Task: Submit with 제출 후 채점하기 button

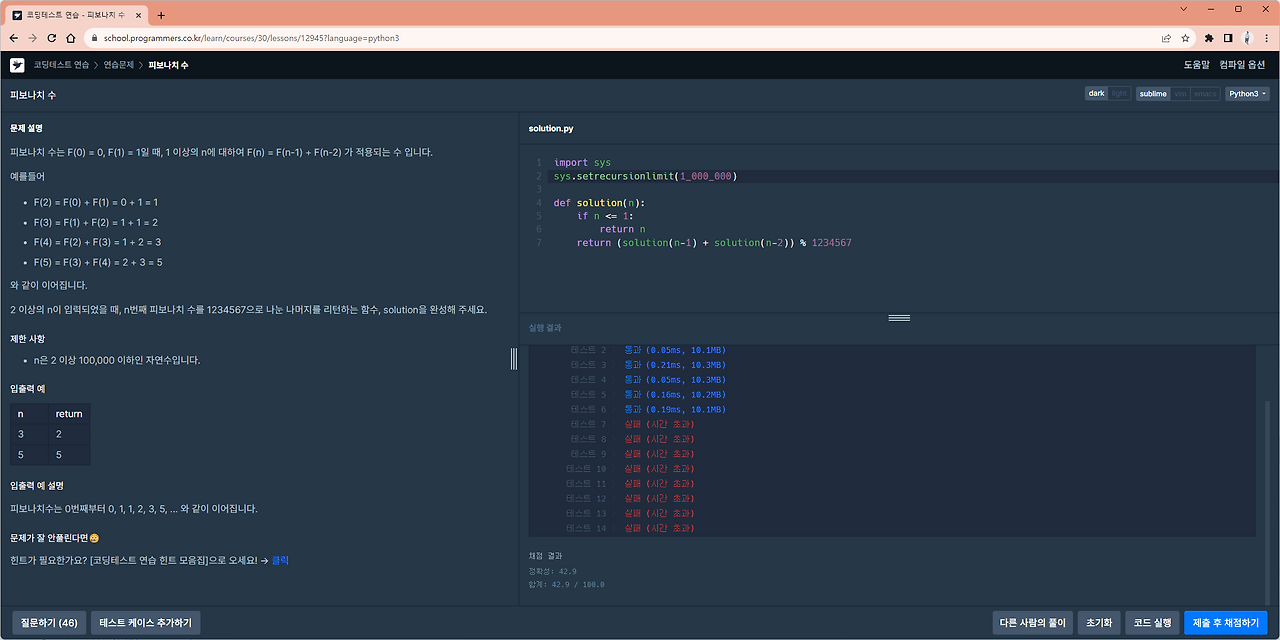Action: 1226,623
